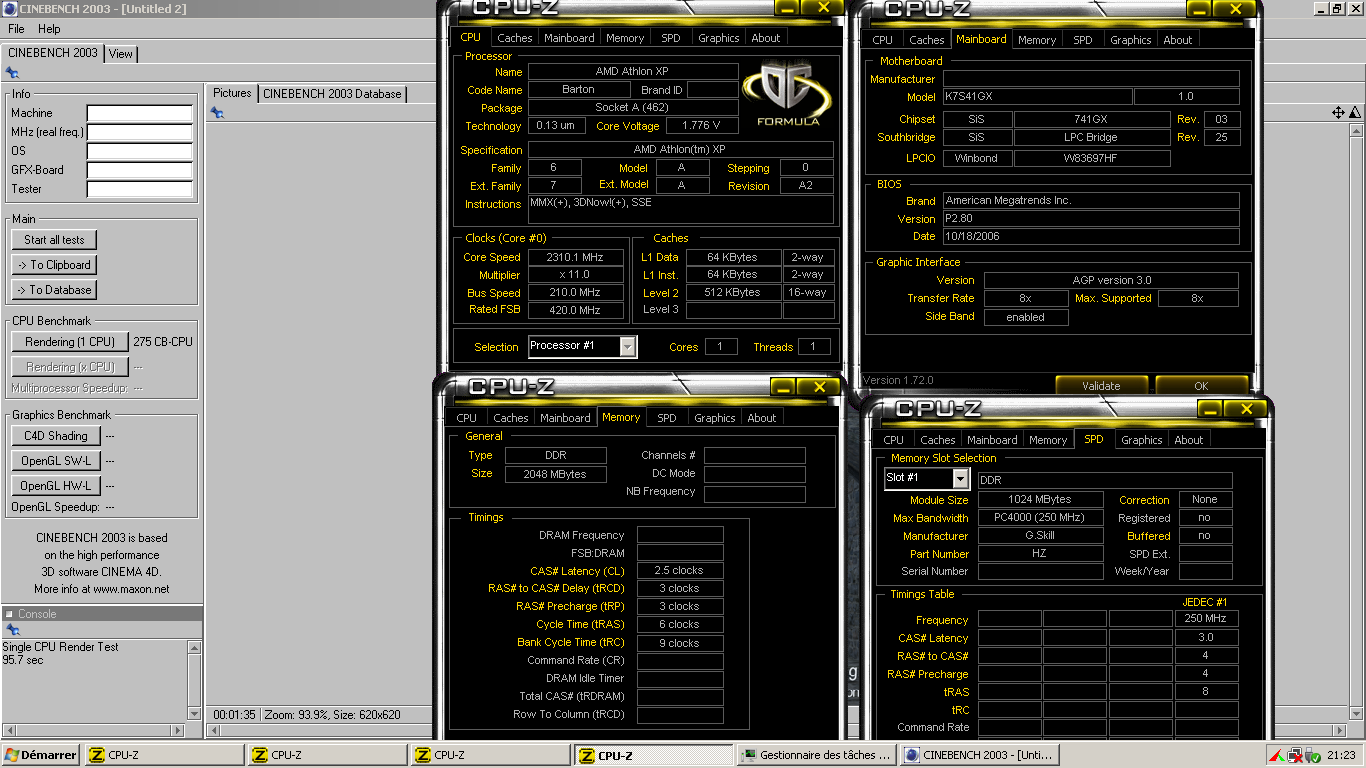Open Memory tab in the CPU-Z SPD window
1366x768 pixels.
pos(1048,440)
